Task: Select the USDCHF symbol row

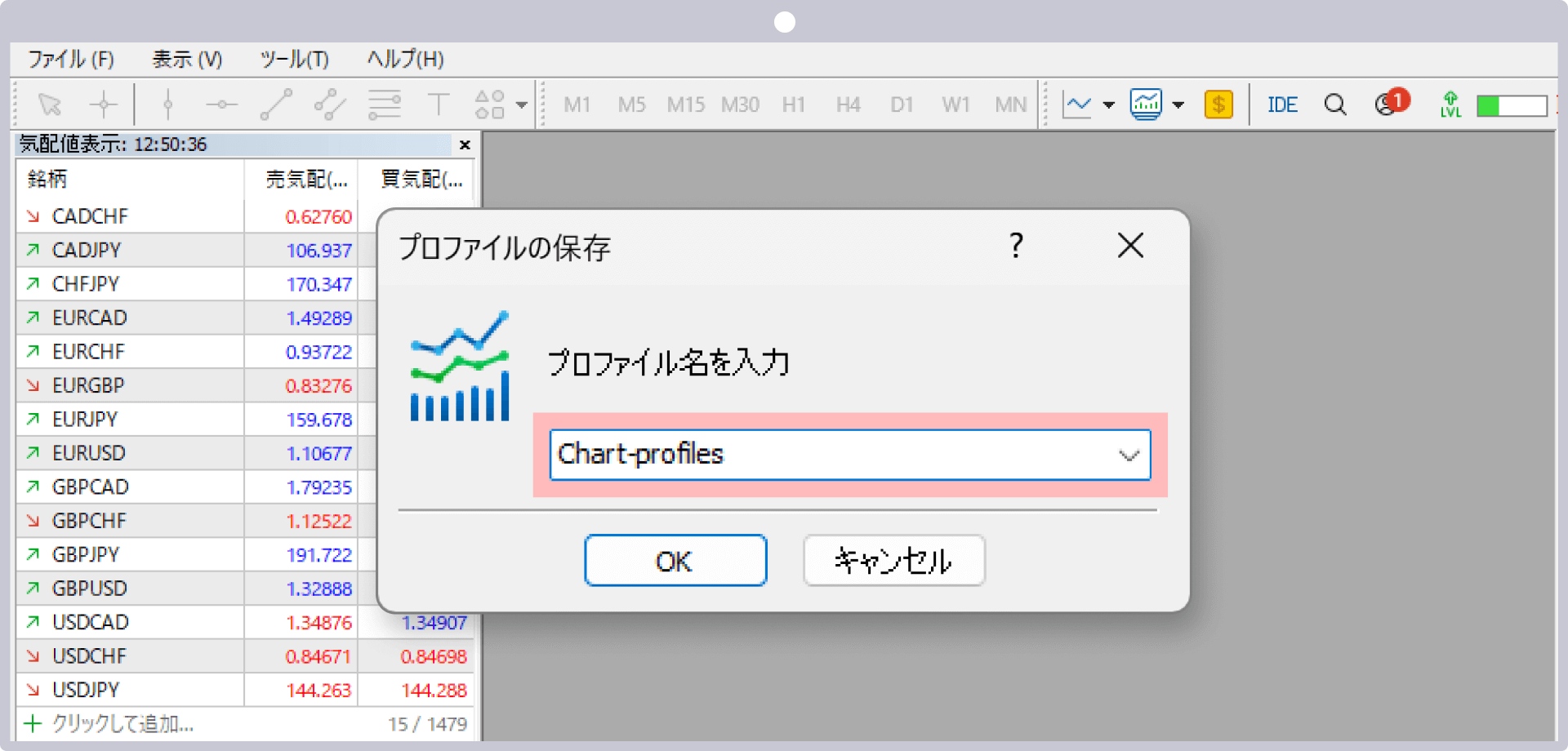Action: [245, 656]
